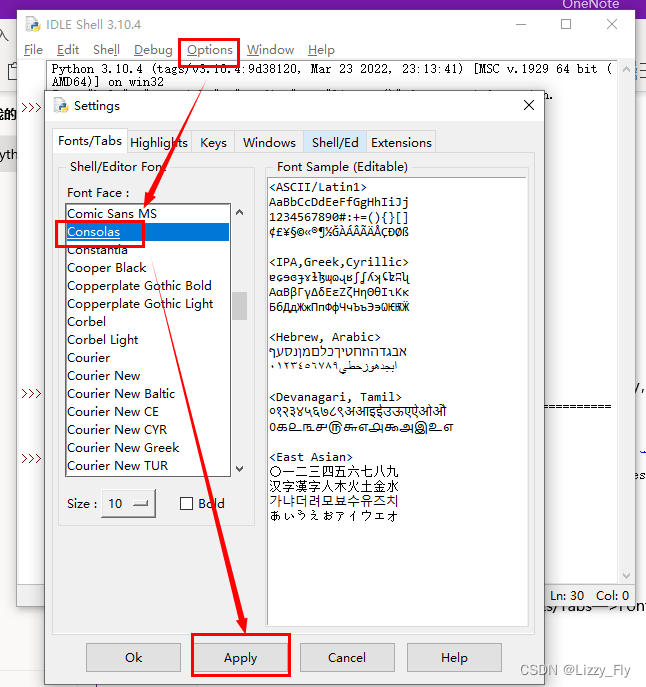The image size is (646, 687).
Task: Maximize the IDLE Shell window
Action: coord(566,24)
